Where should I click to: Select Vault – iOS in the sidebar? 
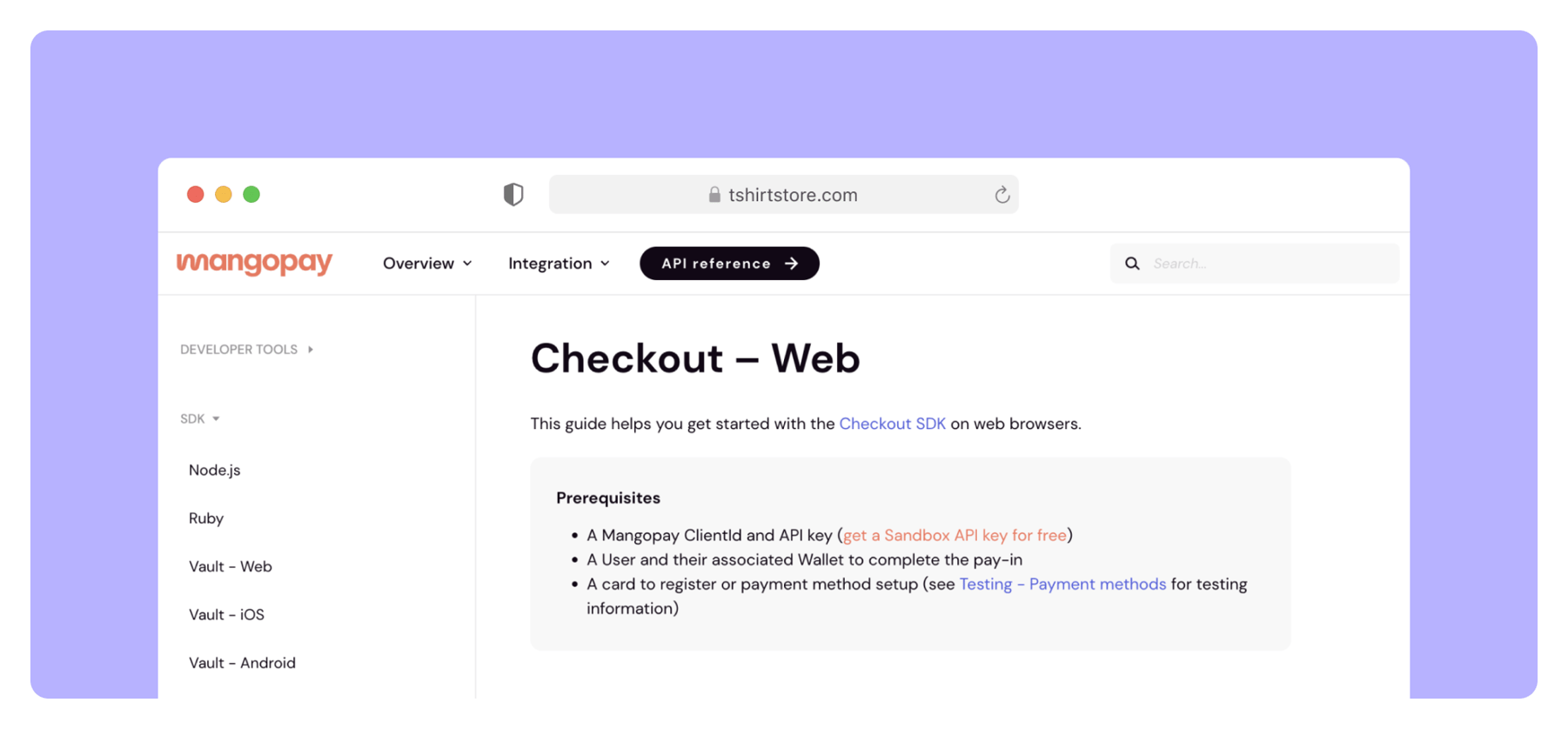226,614
